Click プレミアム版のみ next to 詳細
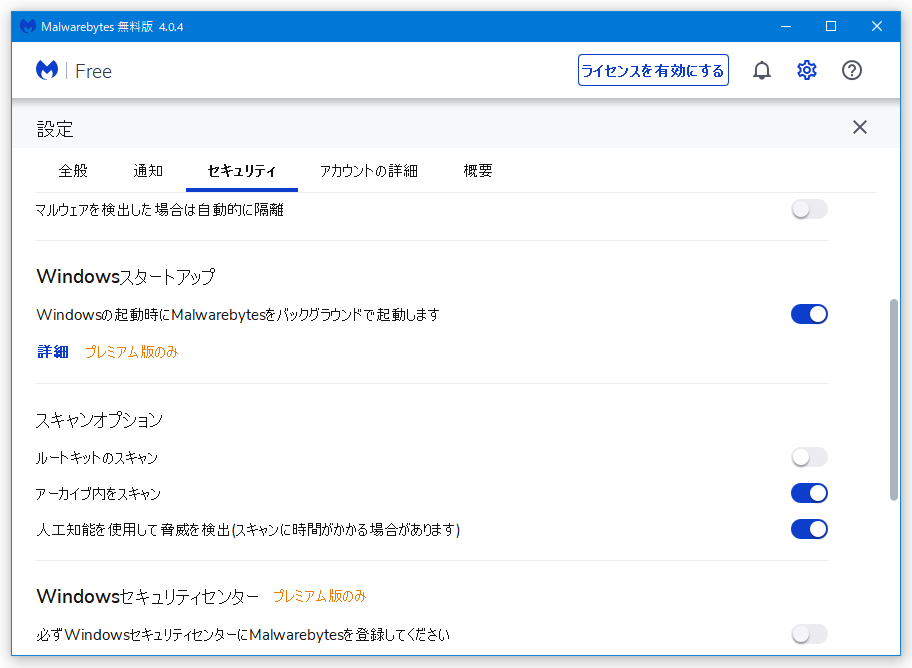 click(x=131, y=351)
